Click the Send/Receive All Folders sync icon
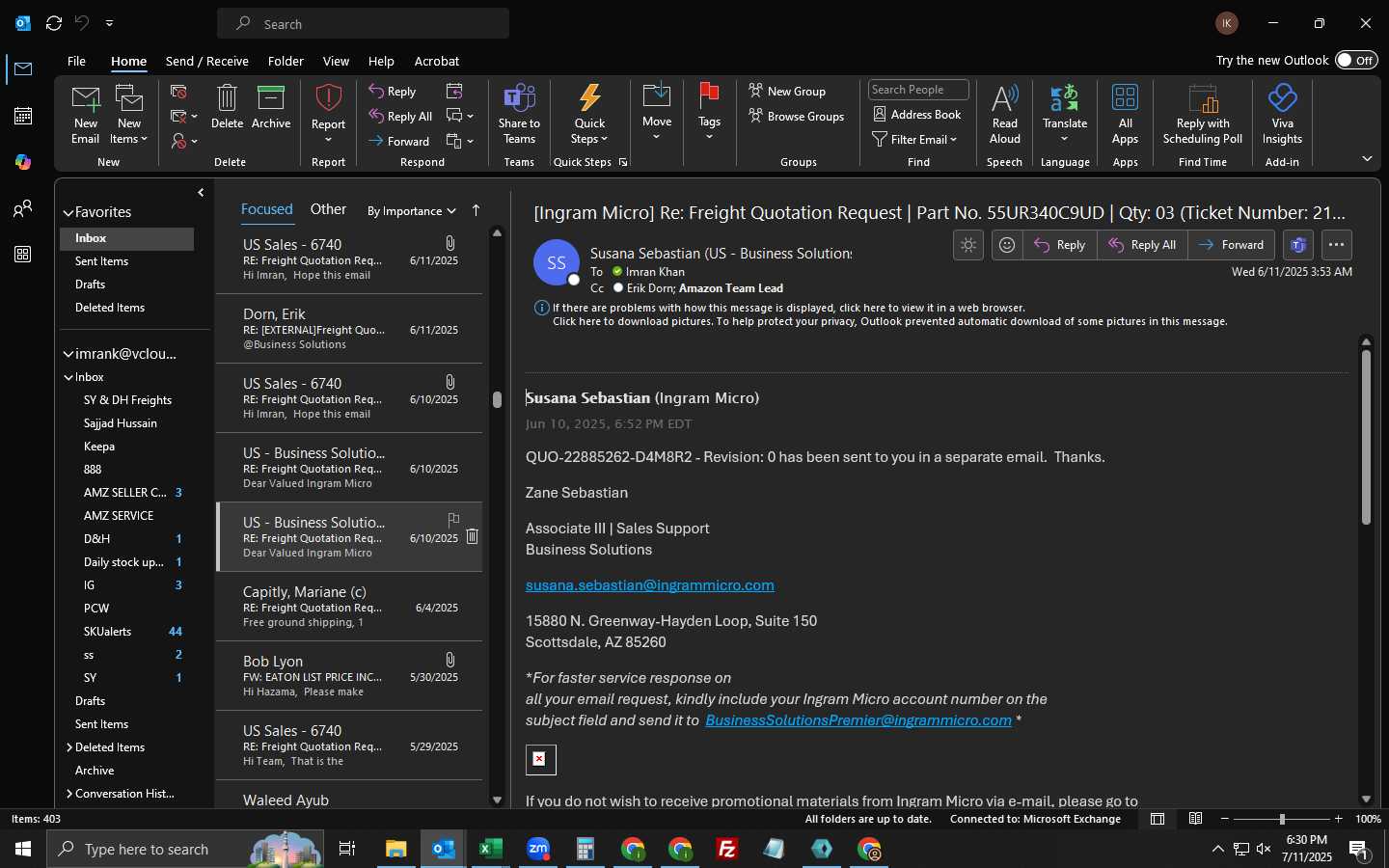Screen dimensions: 1389x868 point(54,23)
